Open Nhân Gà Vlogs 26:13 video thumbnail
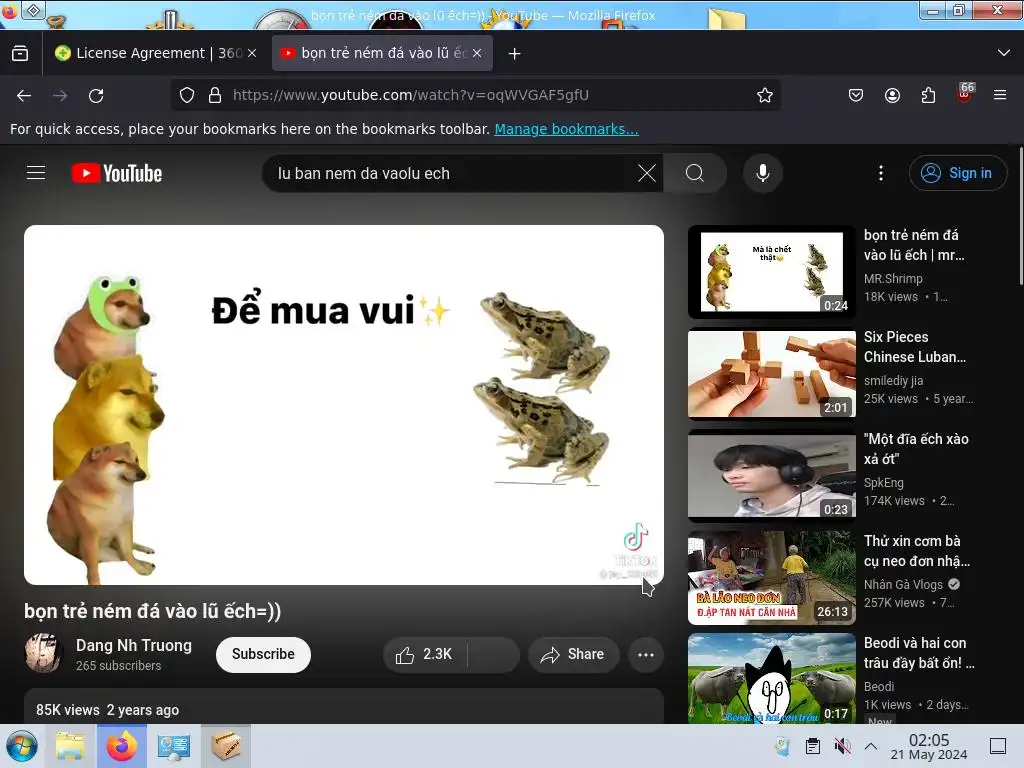This screenshot has width=1024, height=768. [772, 578]
